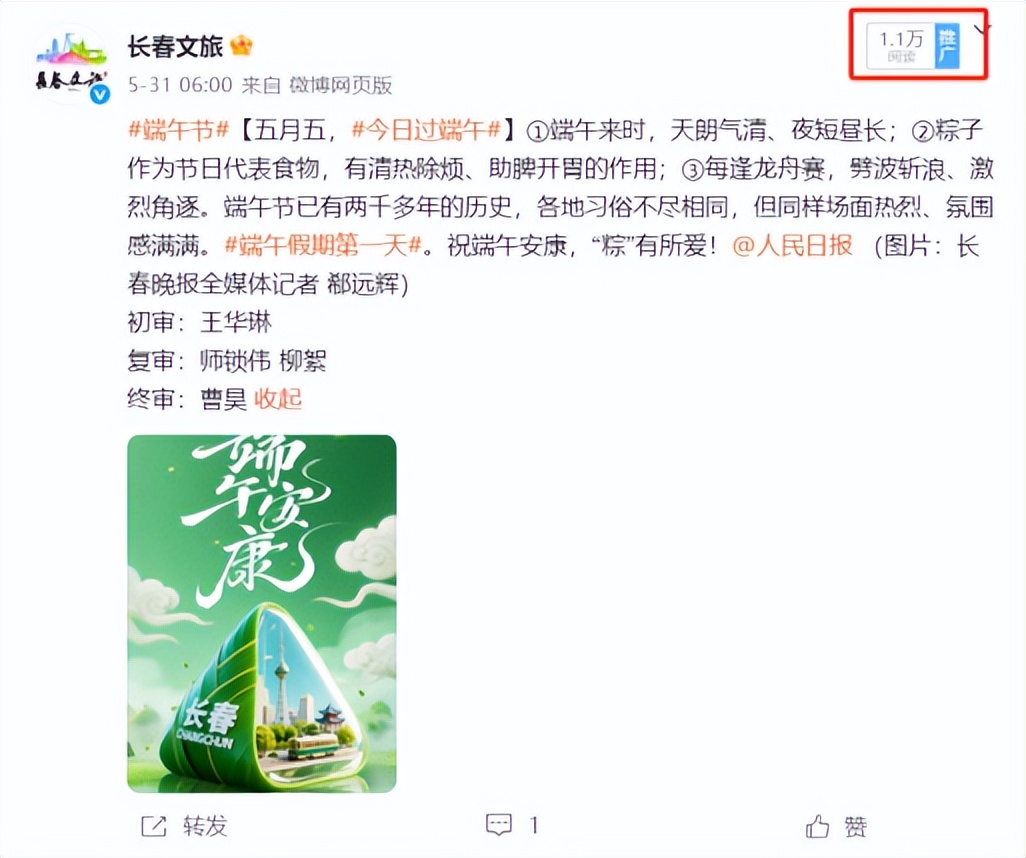Screen dimensions: 1026x858
Task: Expand the post options chevron menu
Action: [x=982, y=29]
